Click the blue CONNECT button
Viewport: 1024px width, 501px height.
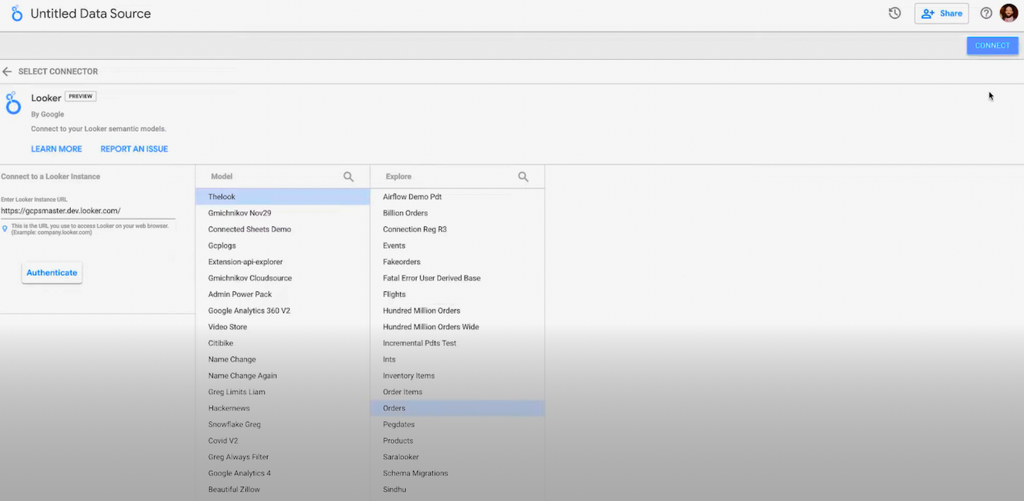[992, 46]
